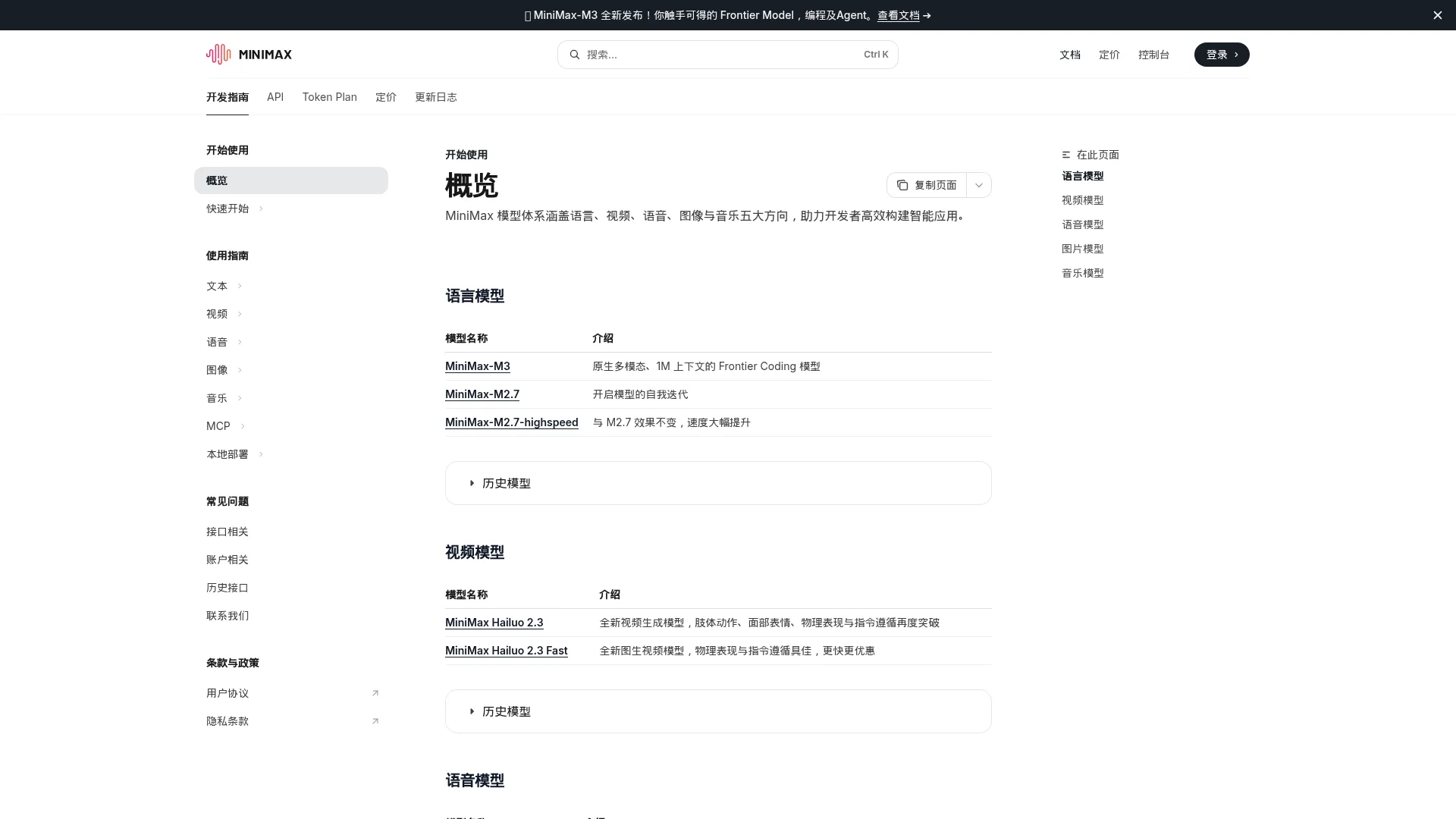Expand 历史模型 under 视频模型

pyautogui.click(x=718, y=711)
